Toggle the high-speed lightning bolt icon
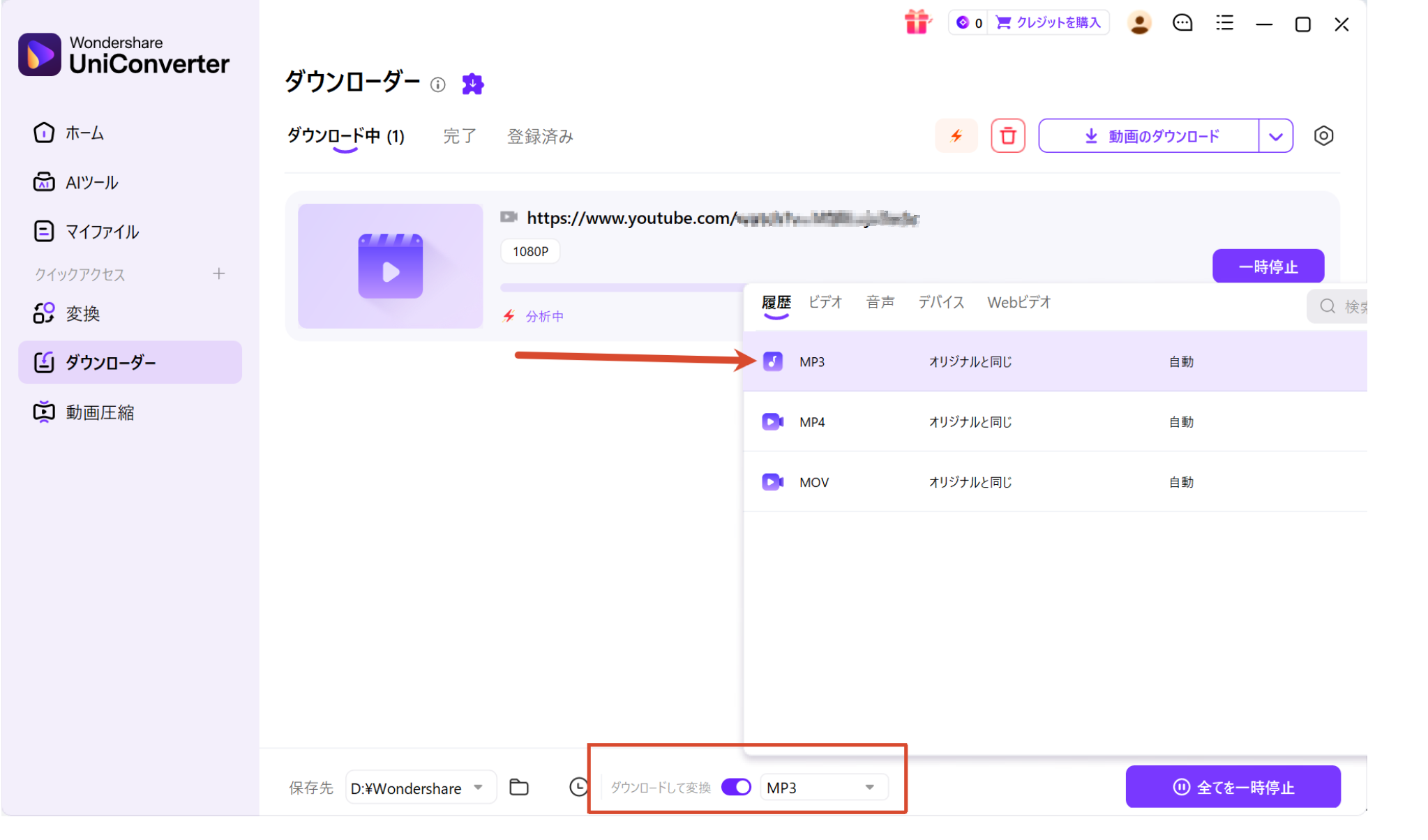This screenshot has width=1428, height=840. [x=956, y=135]
